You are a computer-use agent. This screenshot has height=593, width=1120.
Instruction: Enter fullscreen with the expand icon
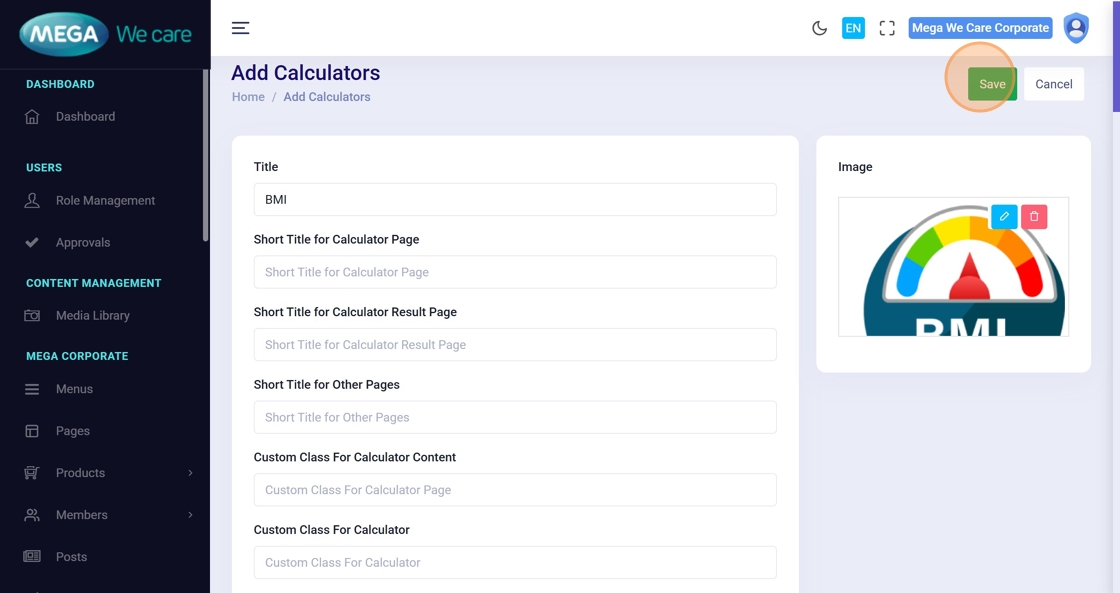coord(887,28)
